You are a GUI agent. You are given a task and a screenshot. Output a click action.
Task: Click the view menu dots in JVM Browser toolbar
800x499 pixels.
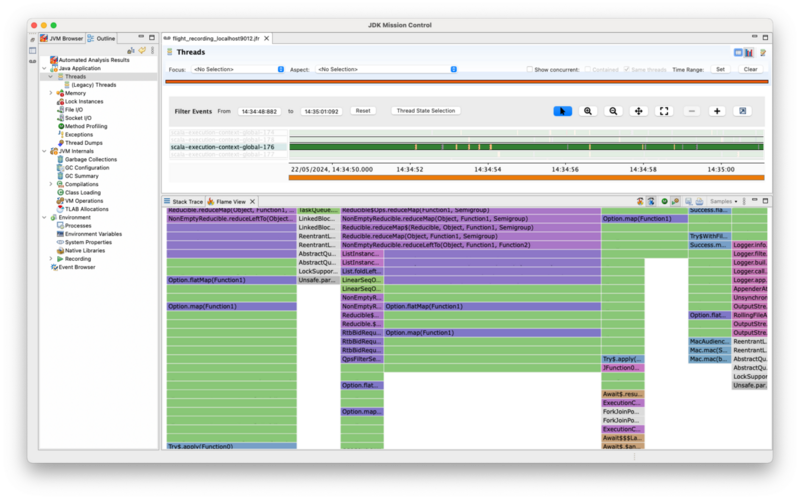pyautogui.click(x=153, y=50)
